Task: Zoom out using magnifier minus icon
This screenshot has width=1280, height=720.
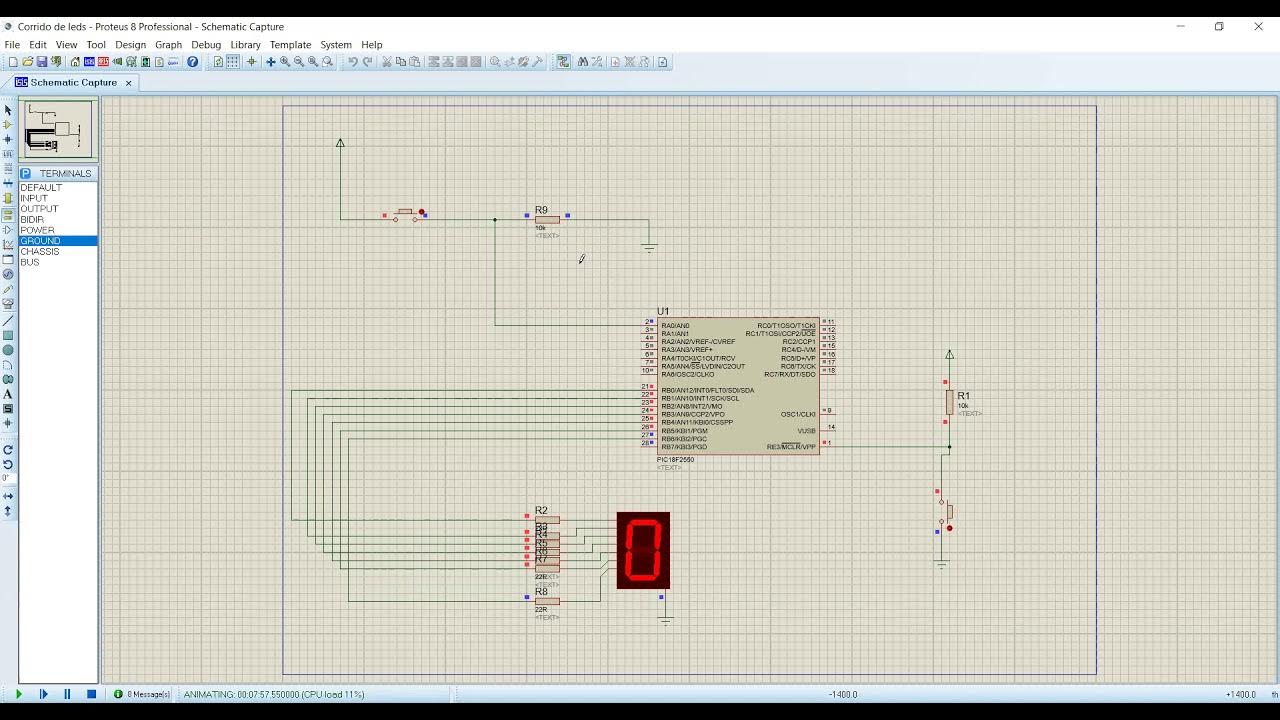Action: pos(299,62)
